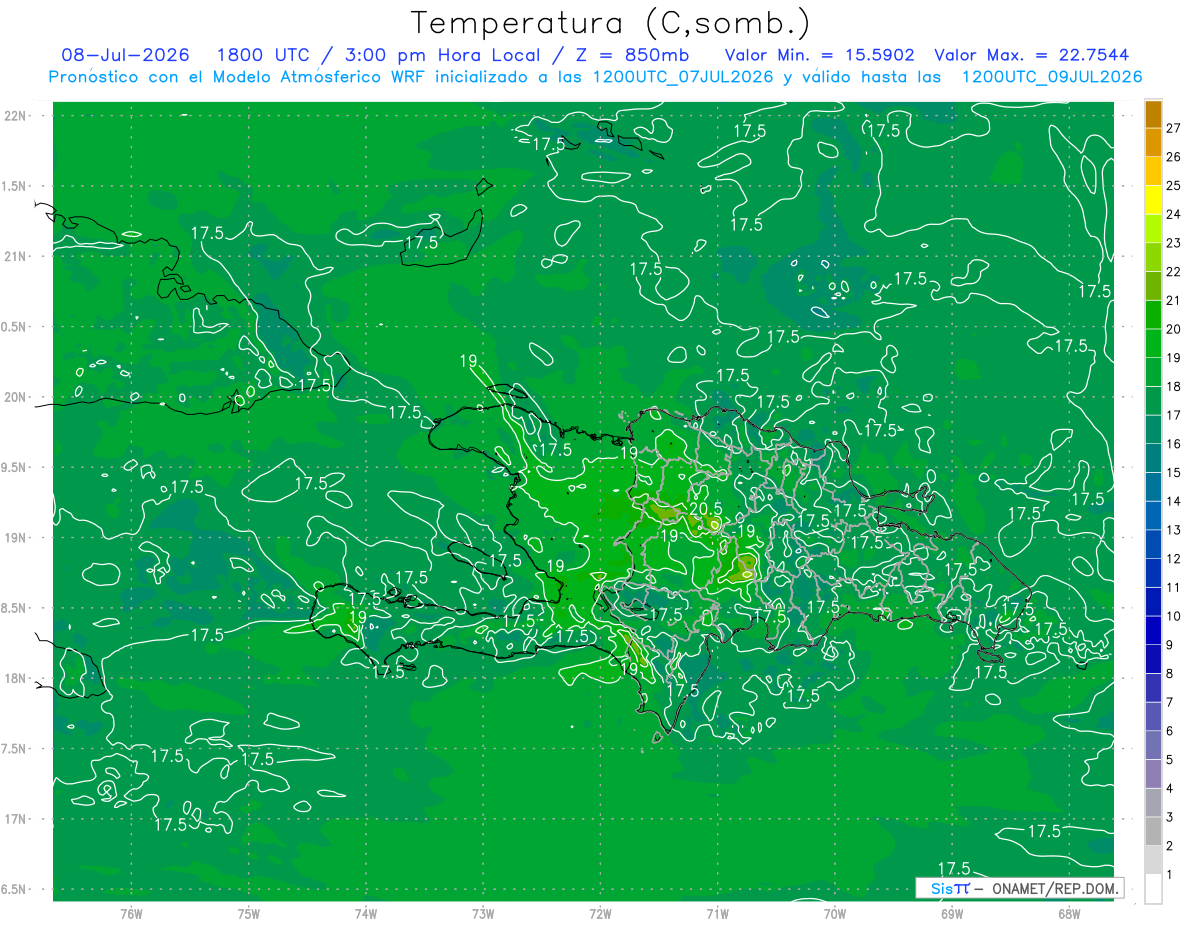Click the legend value "20"
The height and width of the screenshot is (927, 1200).
point(1173,329)
